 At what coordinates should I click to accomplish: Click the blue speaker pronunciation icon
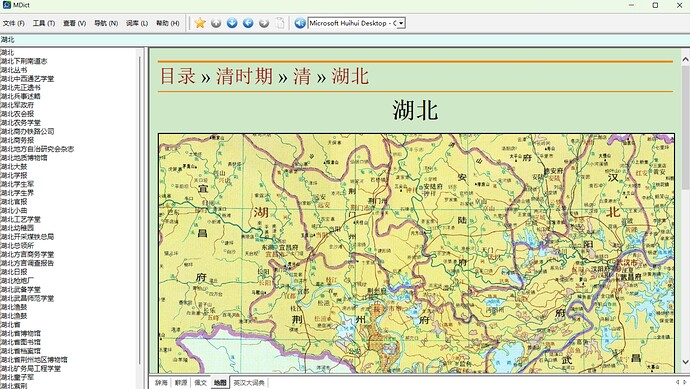coord(300,23)
